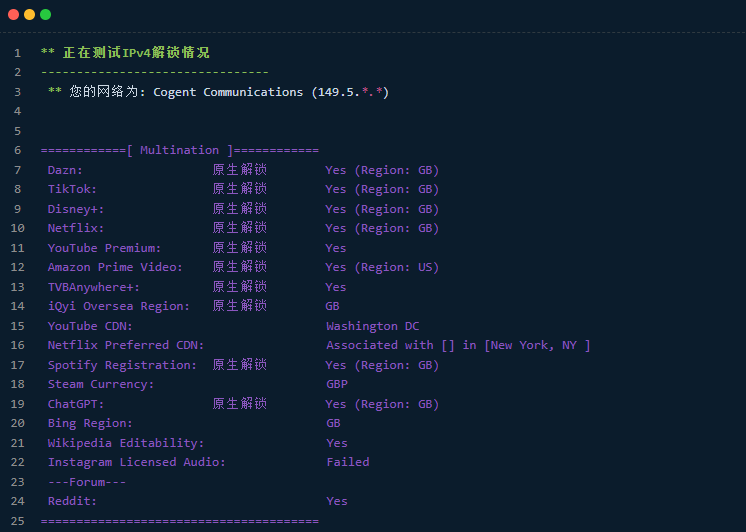Select line number 25 in the gutter
This screenshot has height=532, width=746.
pyautogui.click(x=17, y=521)
